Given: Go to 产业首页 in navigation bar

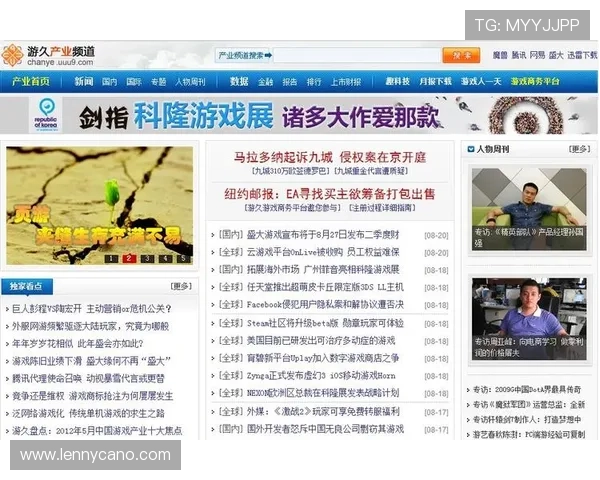Looking at the screenshot, I should [31, 82].
